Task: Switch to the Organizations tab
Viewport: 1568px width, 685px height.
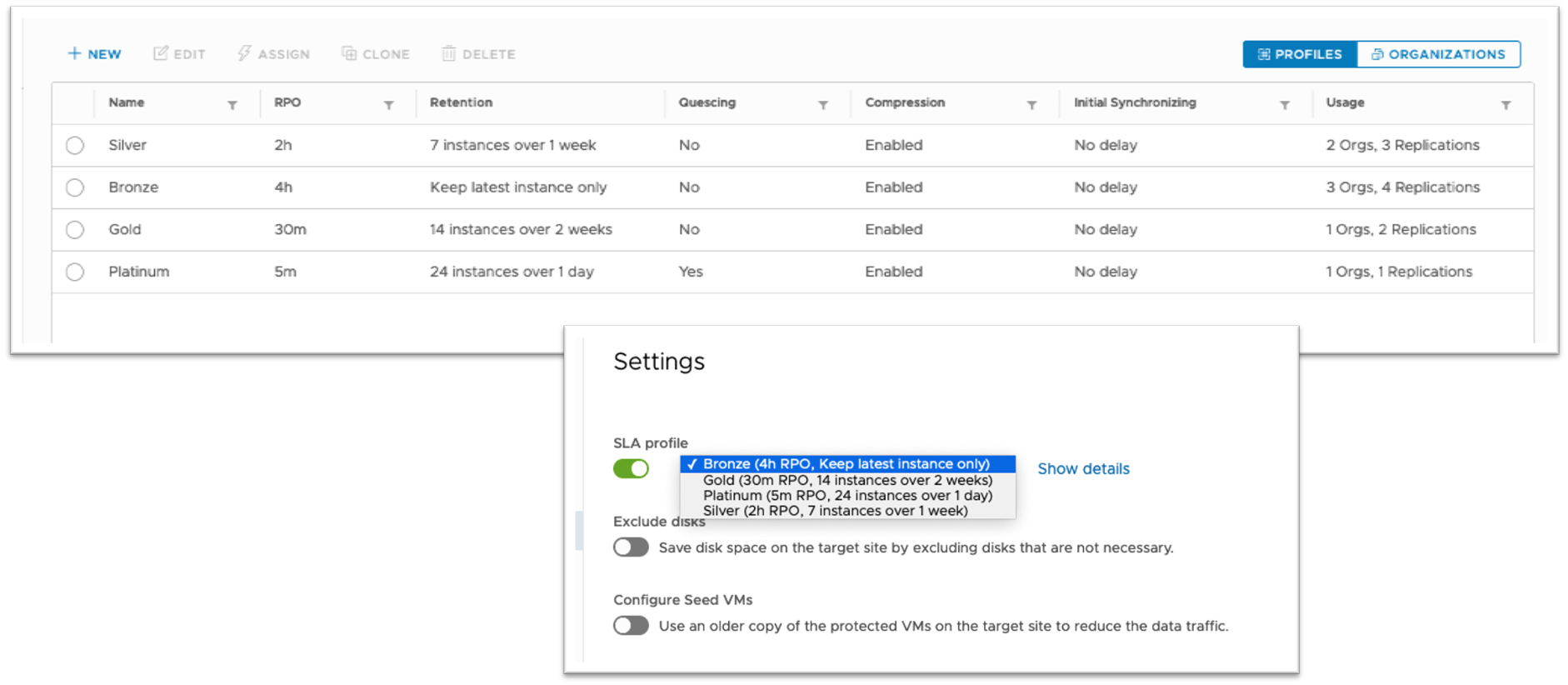Action: tap(1438, 54)
